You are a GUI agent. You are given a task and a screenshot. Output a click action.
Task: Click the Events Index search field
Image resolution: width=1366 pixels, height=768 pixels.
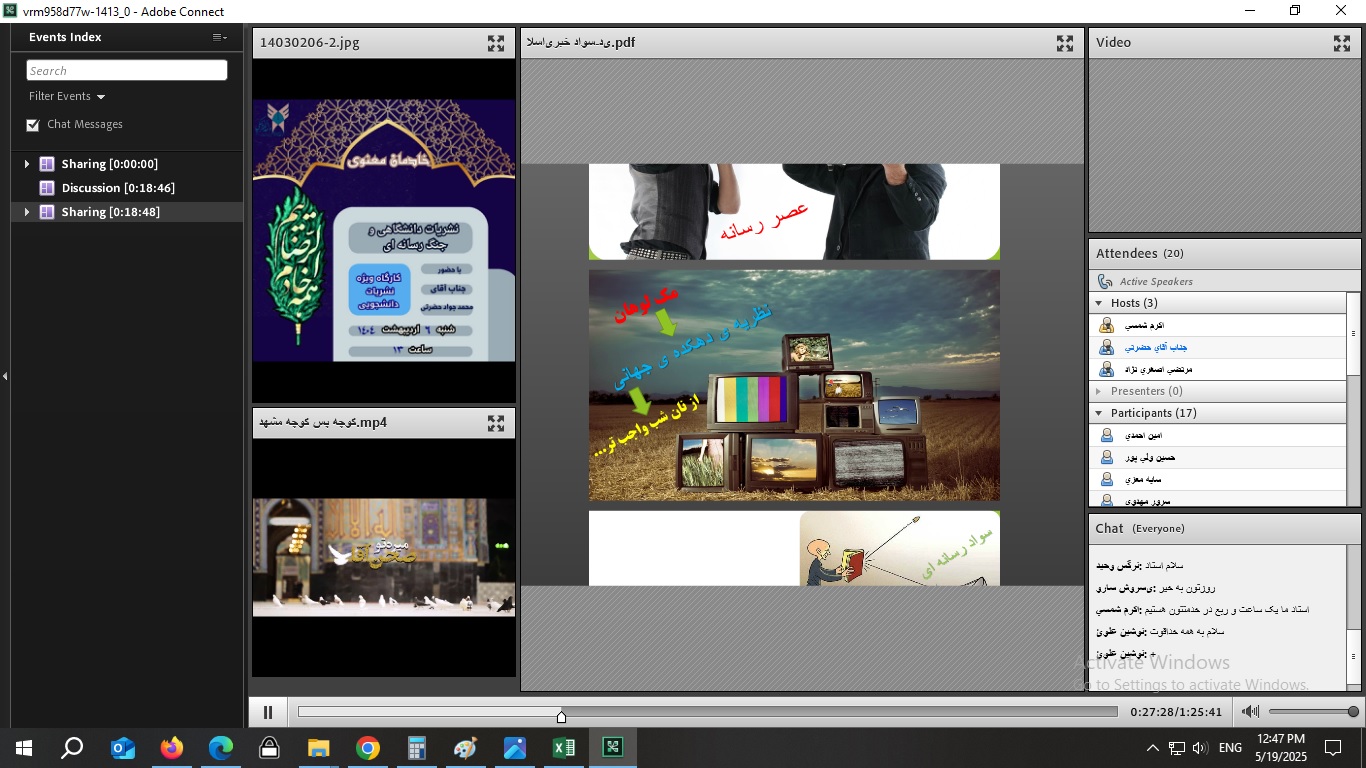127,71
